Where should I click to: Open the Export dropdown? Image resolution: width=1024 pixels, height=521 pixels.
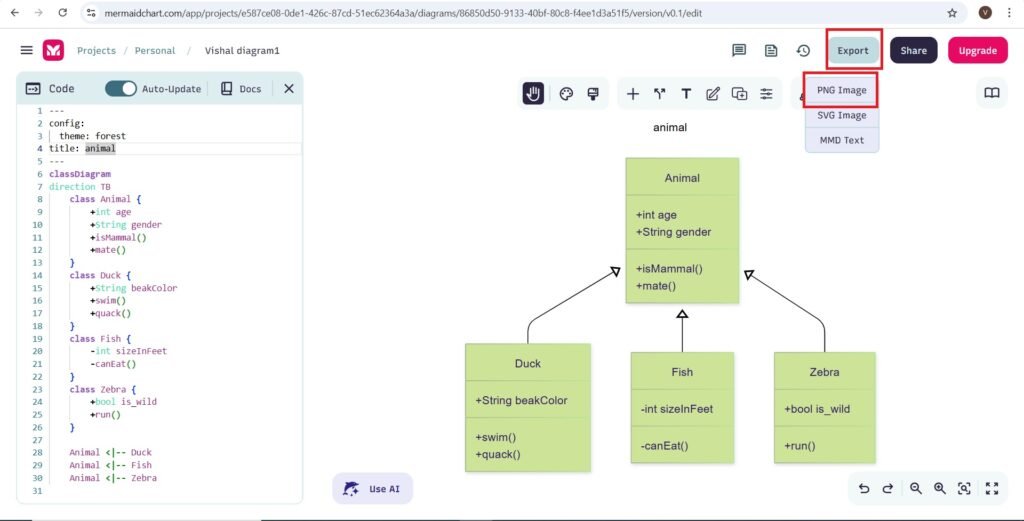[x=853, y=51]
